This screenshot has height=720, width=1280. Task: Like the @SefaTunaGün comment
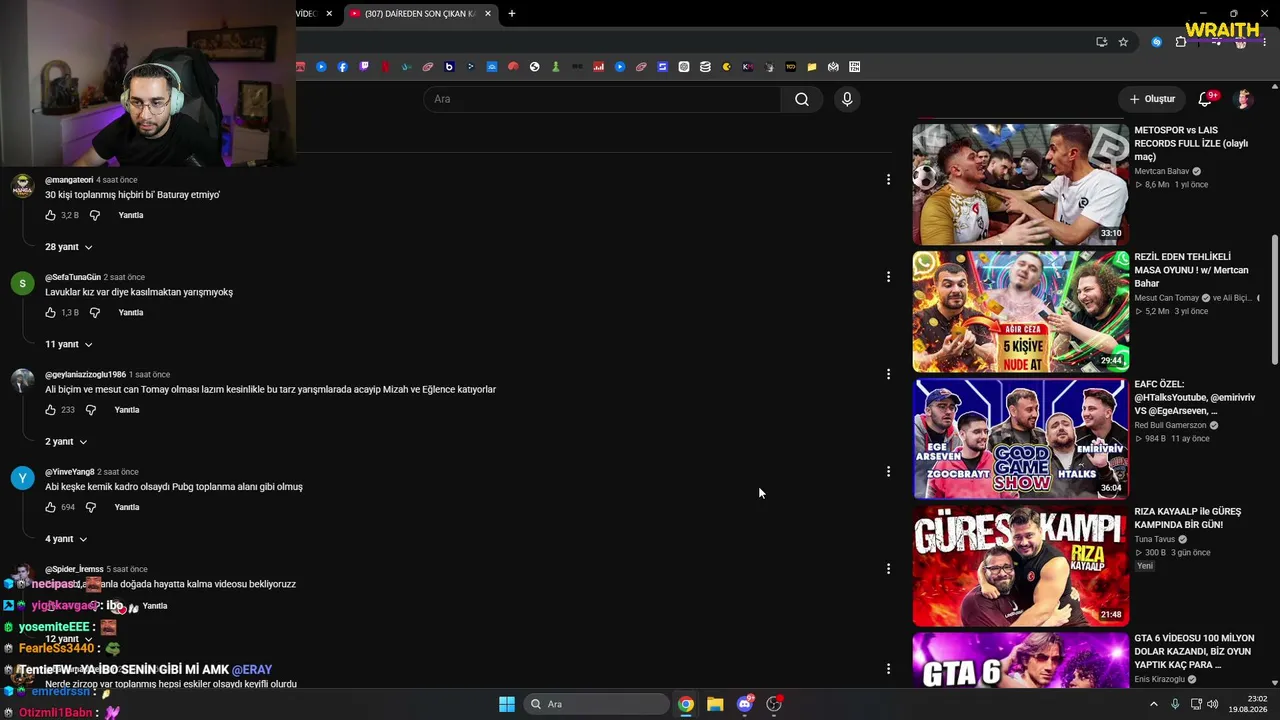point(50,312)
